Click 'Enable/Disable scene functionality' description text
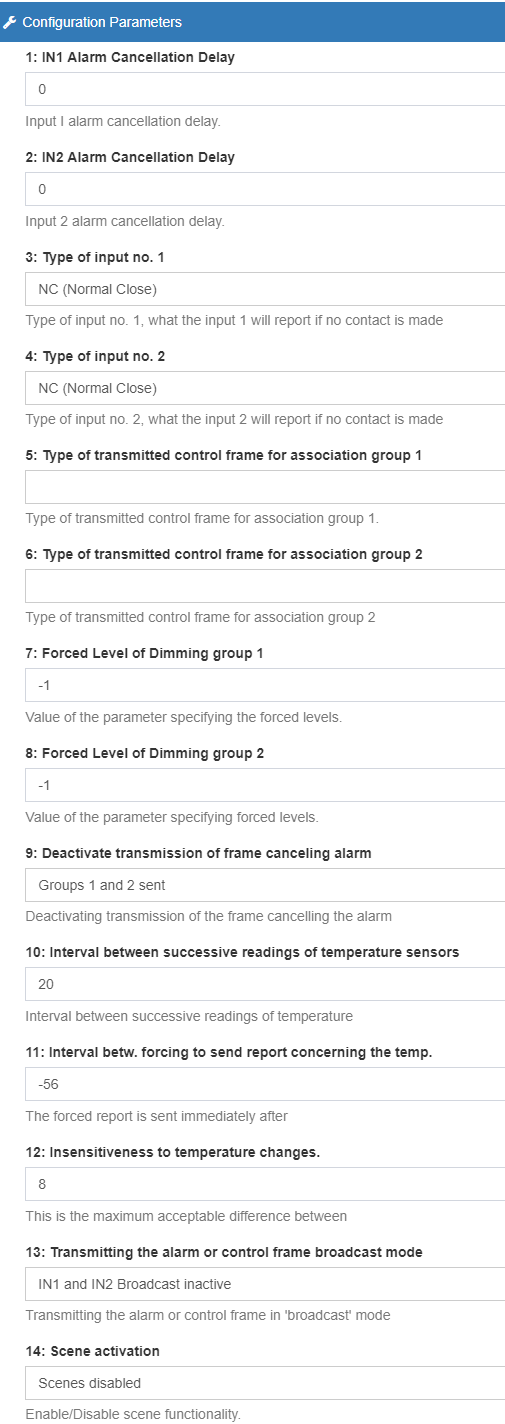The image size is (505, 1424). [x=133, y=1414]
